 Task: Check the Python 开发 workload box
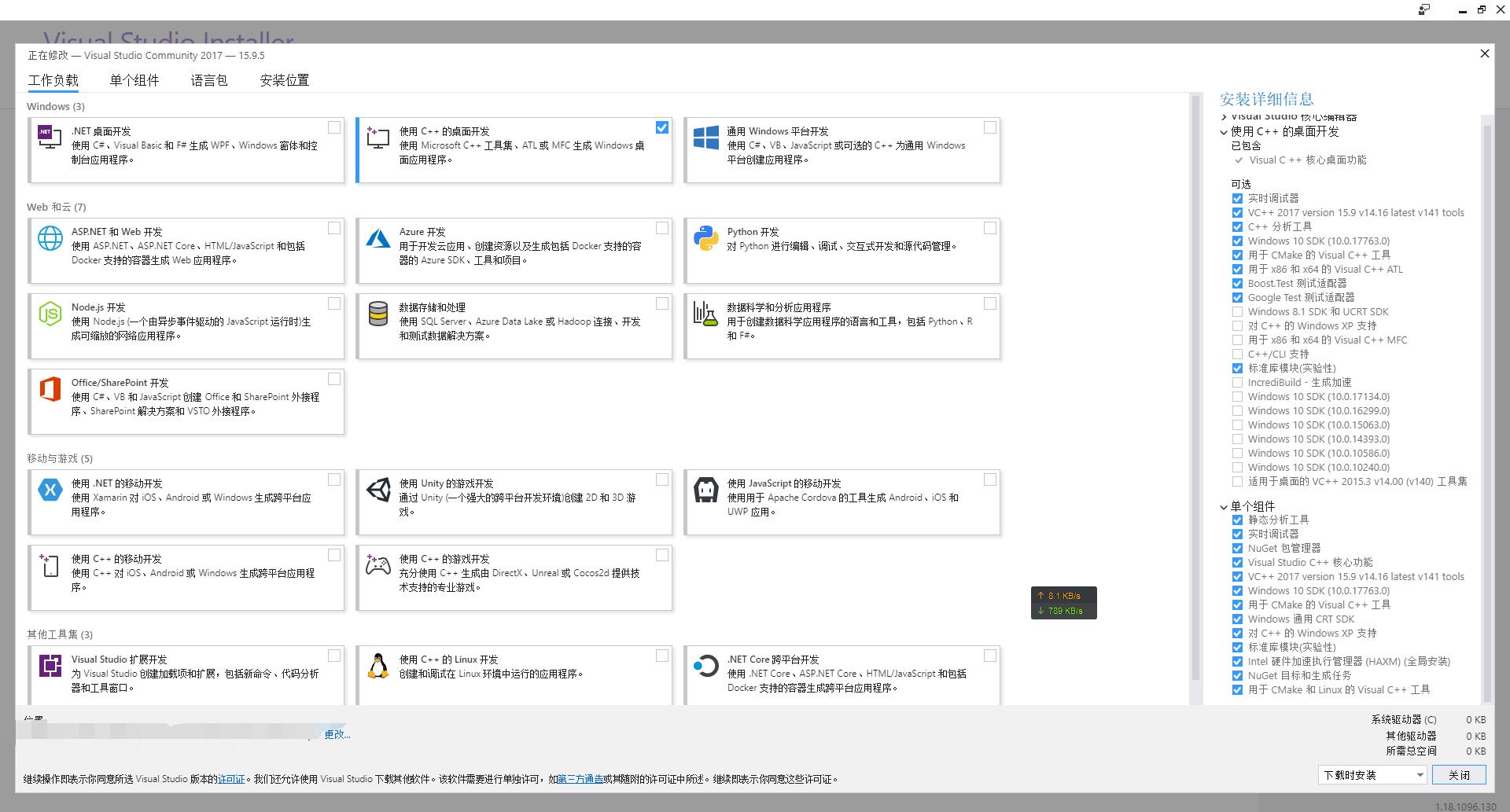(990, 228)
